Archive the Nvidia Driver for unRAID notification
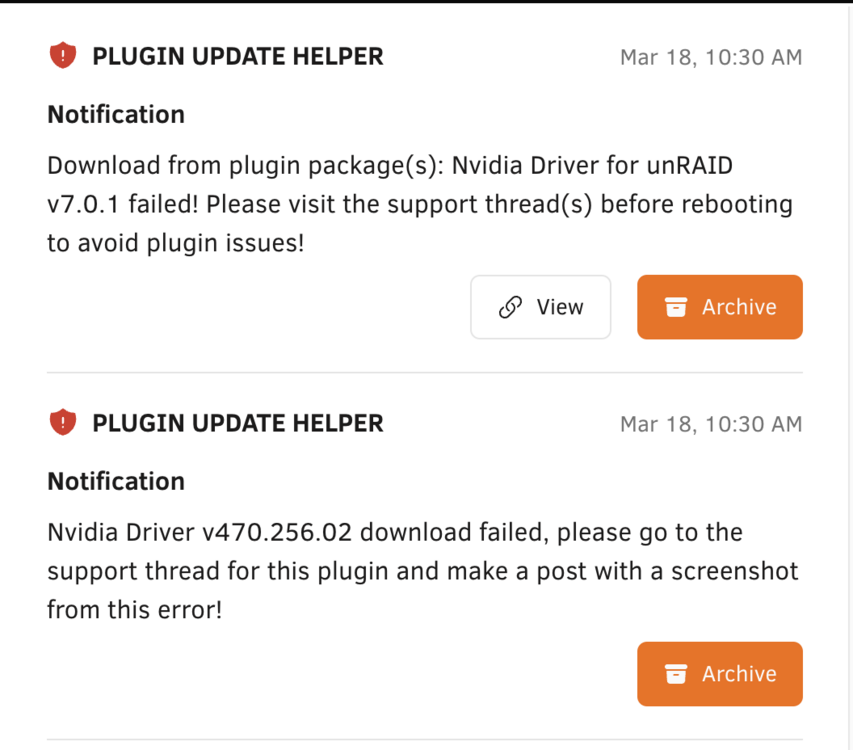Image resolution: width=853 pixels, height=750 pixels. click(x=720, y=307)
